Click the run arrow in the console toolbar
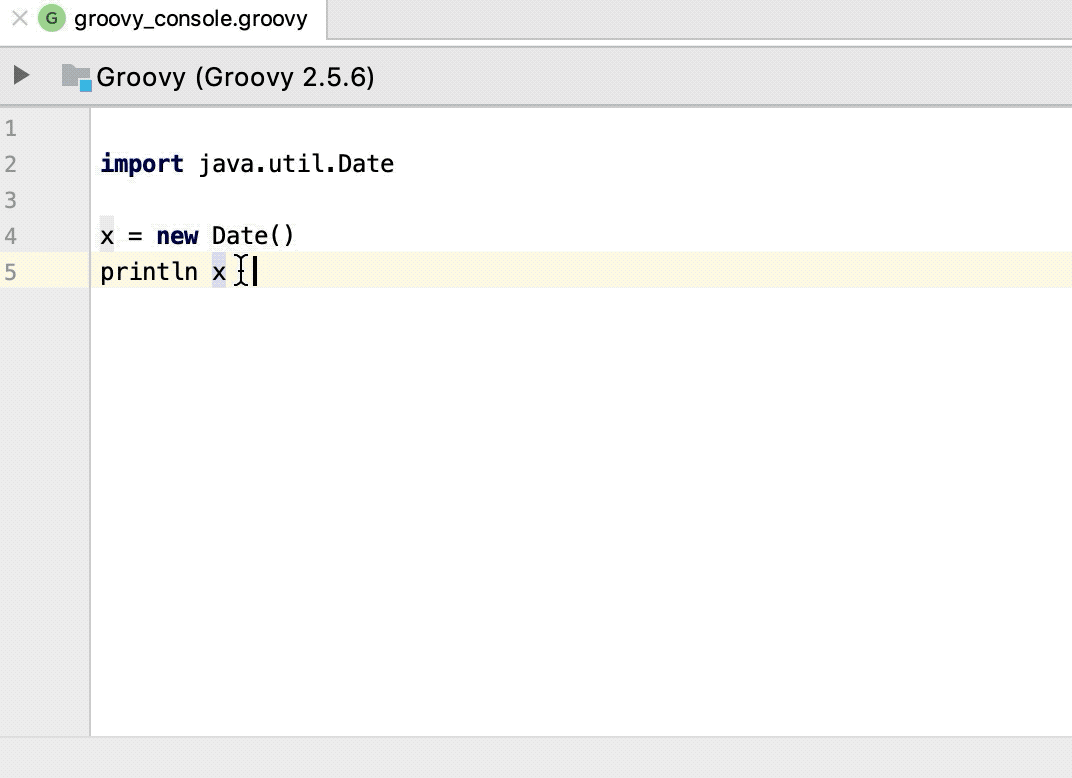 20,75
